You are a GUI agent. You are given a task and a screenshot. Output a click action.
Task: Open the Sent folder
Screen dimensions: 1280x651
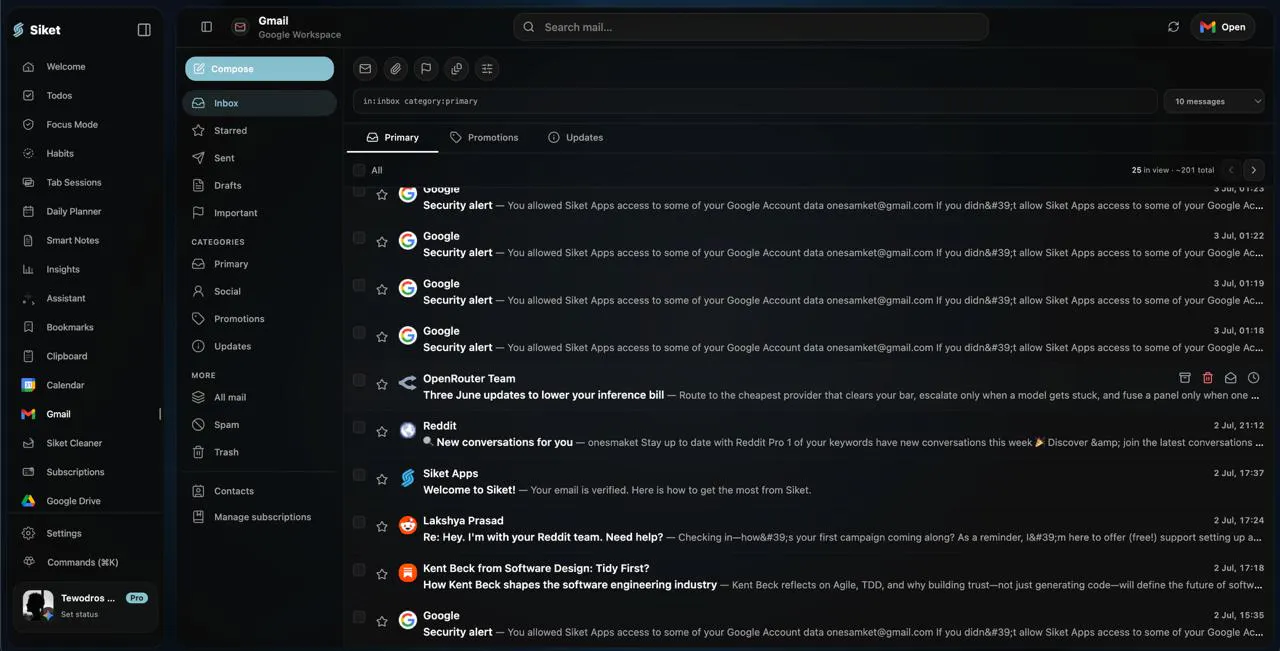pyautogui.click(x=259, y=158)
